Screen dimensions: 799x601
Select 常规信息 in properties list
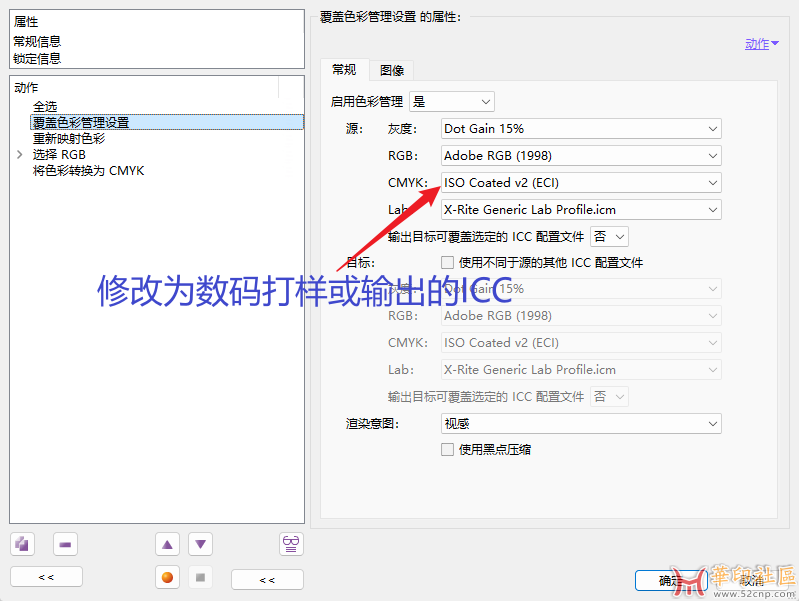pyautogui.click(x=37, y=41)
